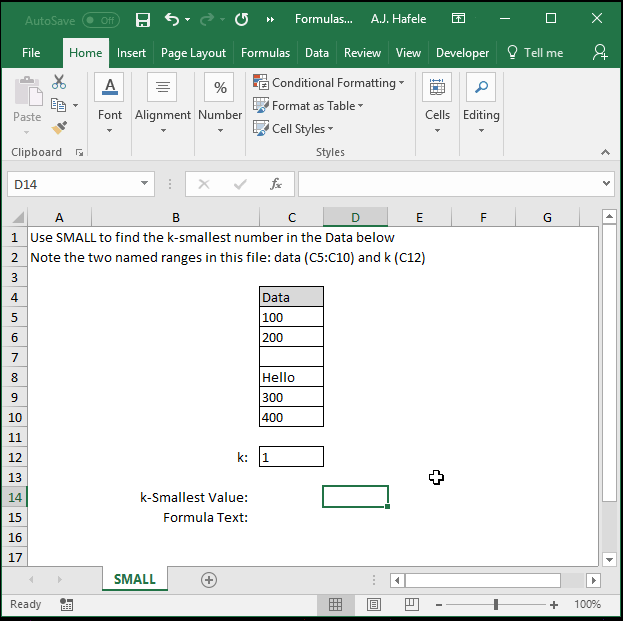
Task: Click the Undo arrow icon
Action: (x=172, y=19)
